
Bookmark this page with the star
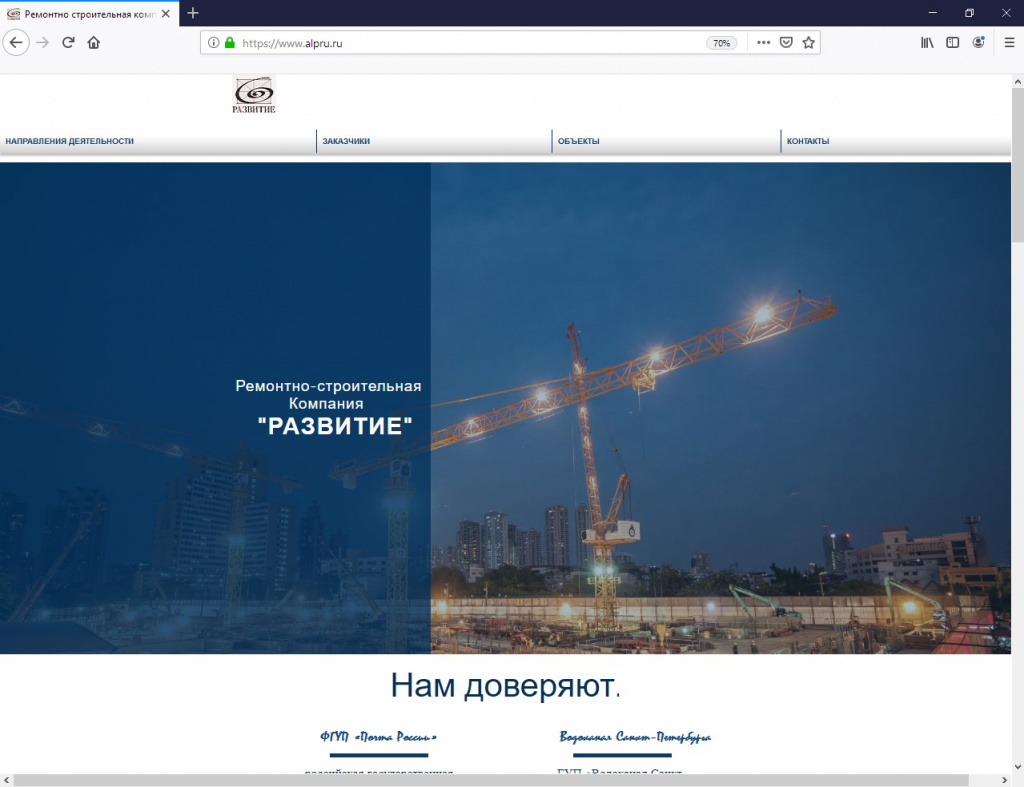(x=808, y=43)
